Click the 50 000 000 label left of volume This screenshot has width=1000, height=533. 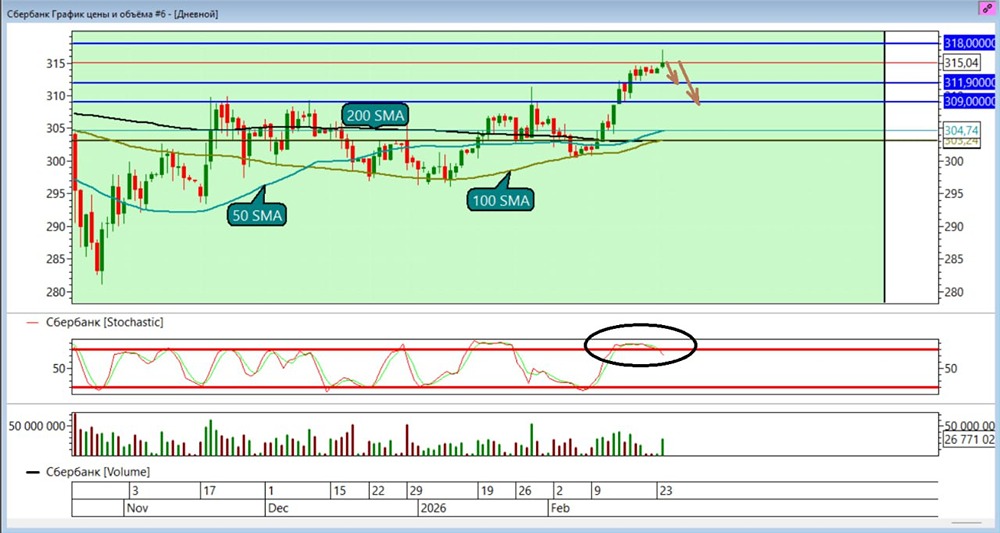[36, 426]
